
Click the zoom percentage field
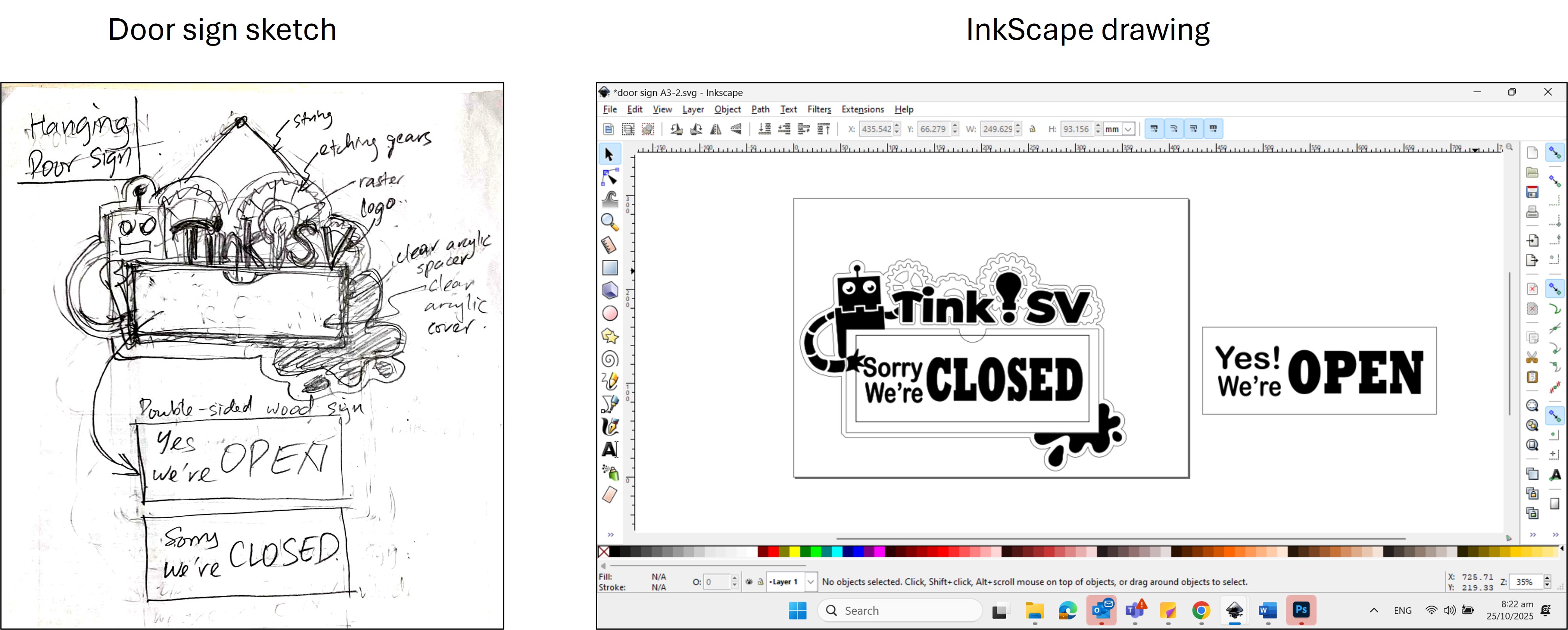[1525, 582]
